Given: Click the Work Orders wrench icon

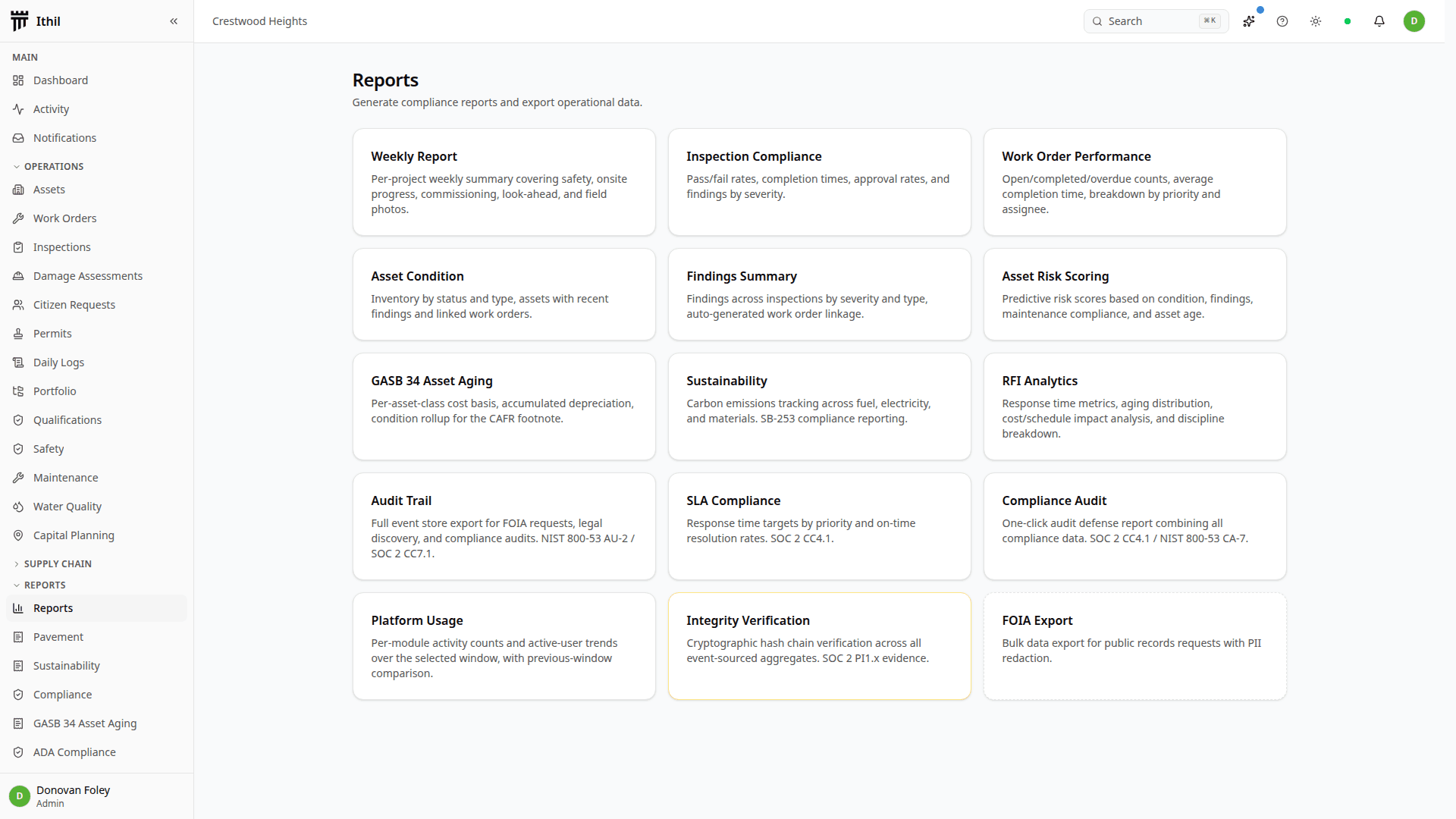Looking at the screenshot, I should pyautogui.click(x=18, y=218).
